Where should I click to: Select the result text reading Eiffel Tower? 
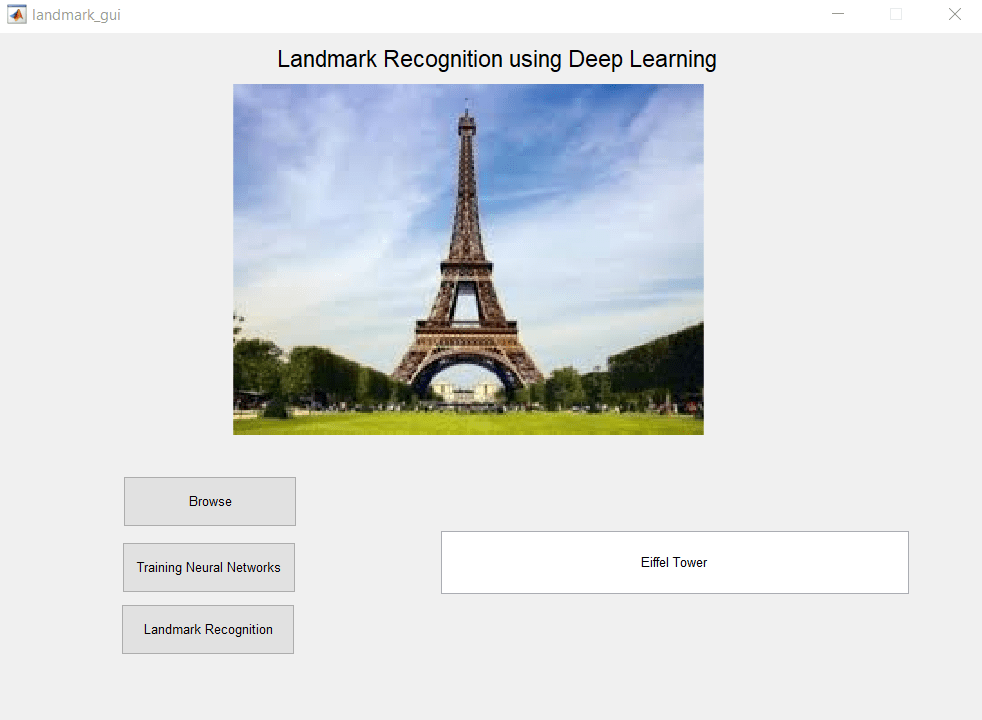point(674,562)
